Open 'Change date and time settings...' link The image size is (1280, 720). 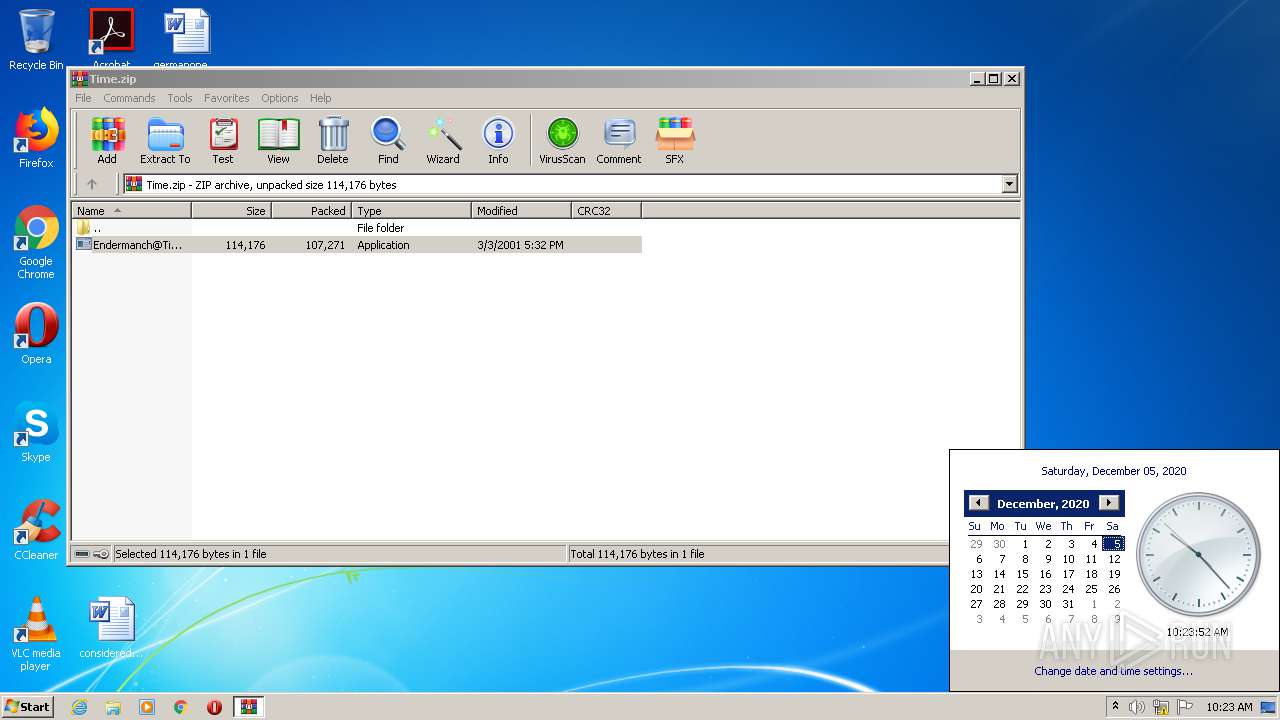pos(1113,671)
